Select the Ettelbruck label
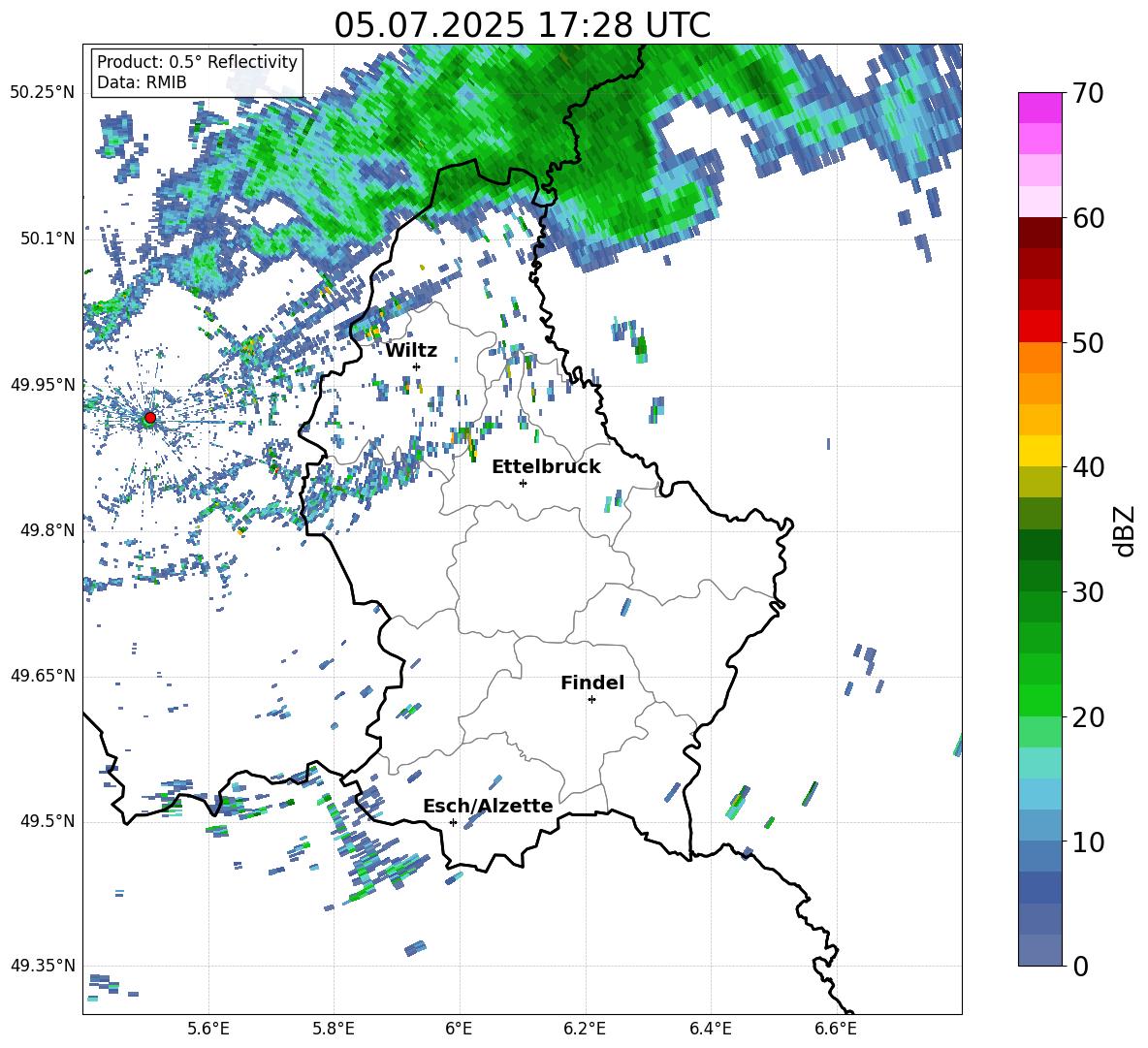The image size is (1148, 1048). coord(546,467)
